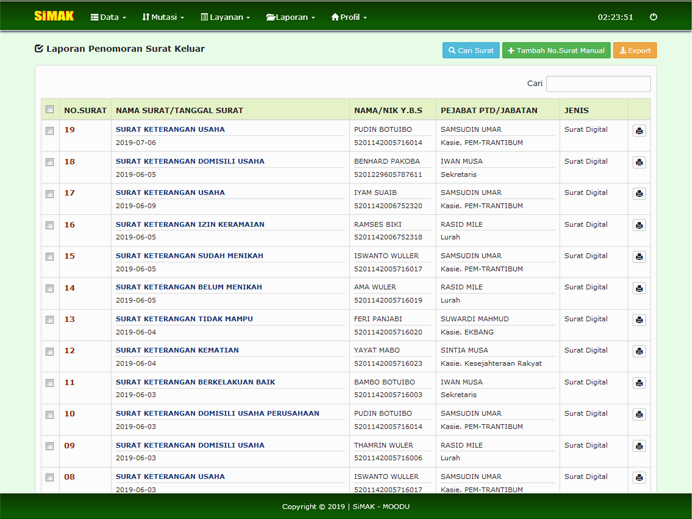Click printer icon in row 14

point(639,288)
